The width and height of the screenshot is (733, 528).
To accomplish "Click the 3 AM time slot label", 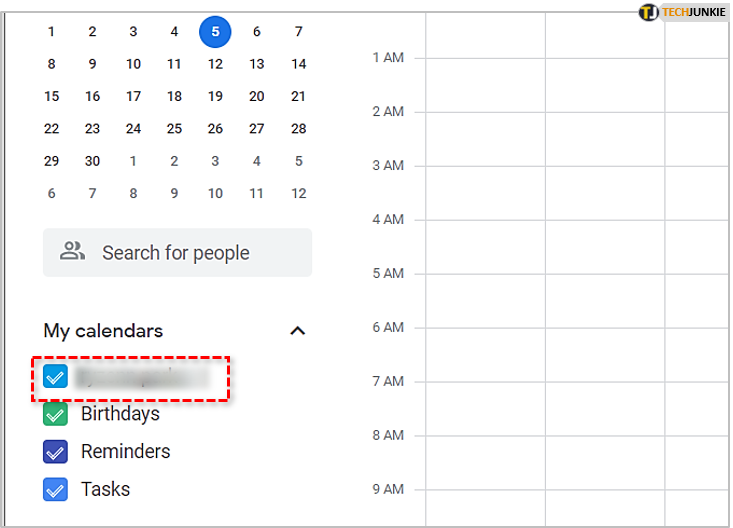I will click(388, 166).
